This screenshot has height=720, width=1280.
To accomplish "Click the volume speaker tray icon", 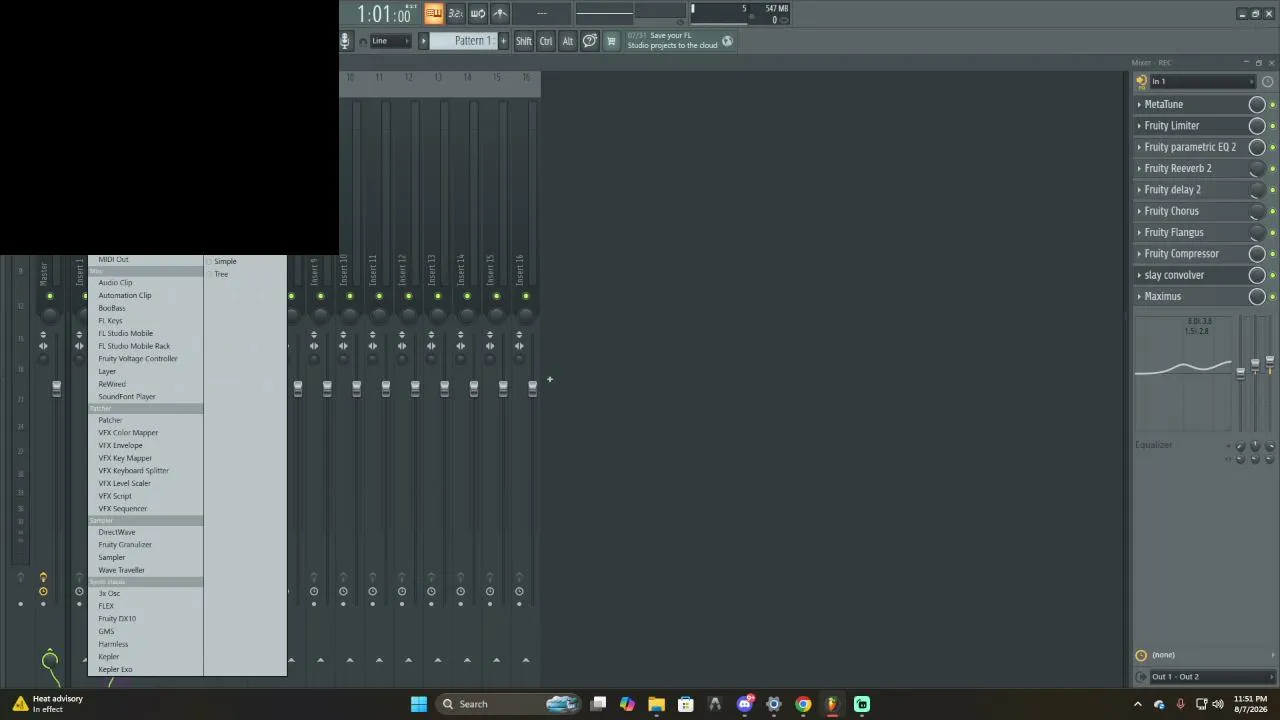I will (1218, 704).
